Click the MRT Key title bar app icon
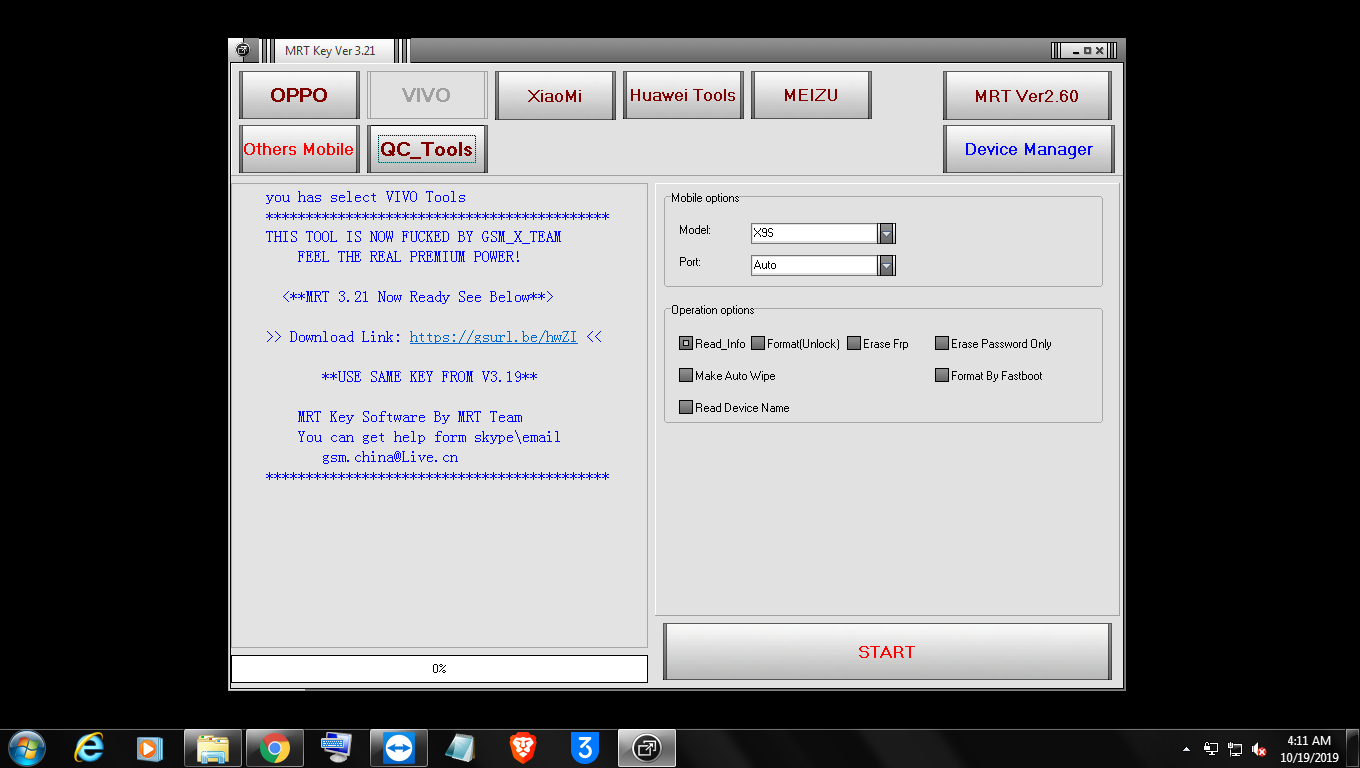Screen dimensions: 1360x768 pos(243,50)
